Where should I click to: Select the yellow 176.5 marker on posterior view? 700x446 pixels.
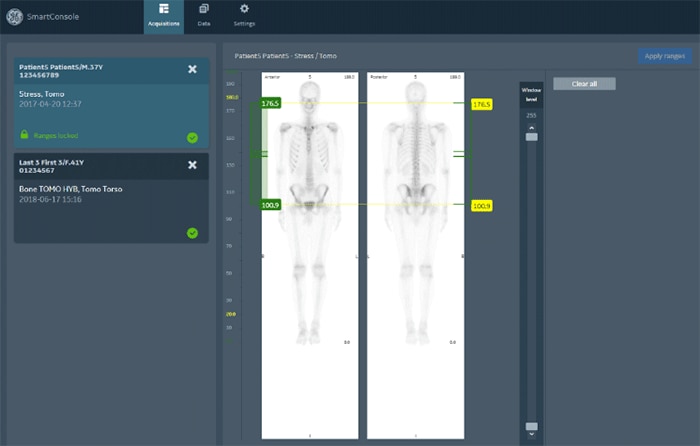click(481, 103)
